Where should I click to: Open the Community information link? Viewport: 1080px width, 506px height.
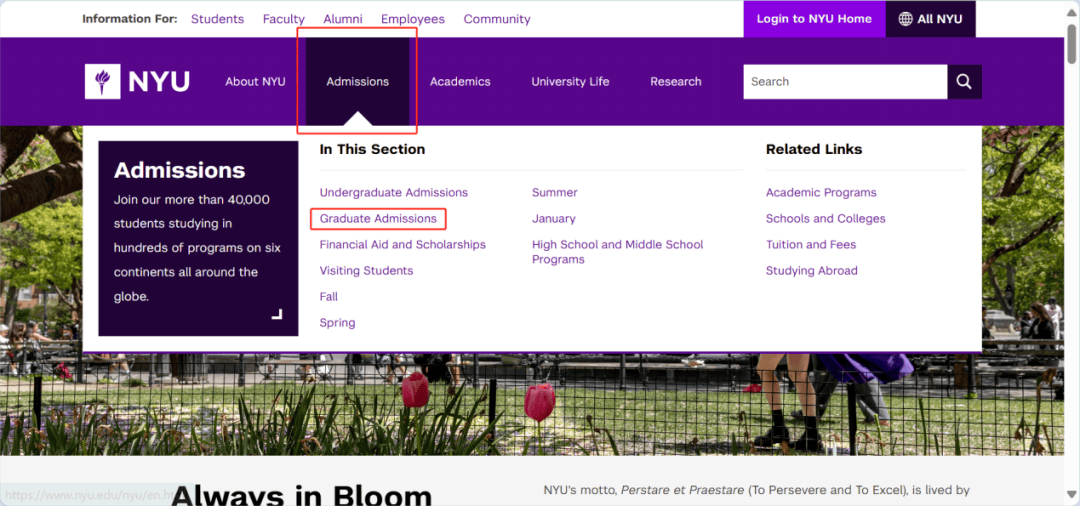point(497,19)
